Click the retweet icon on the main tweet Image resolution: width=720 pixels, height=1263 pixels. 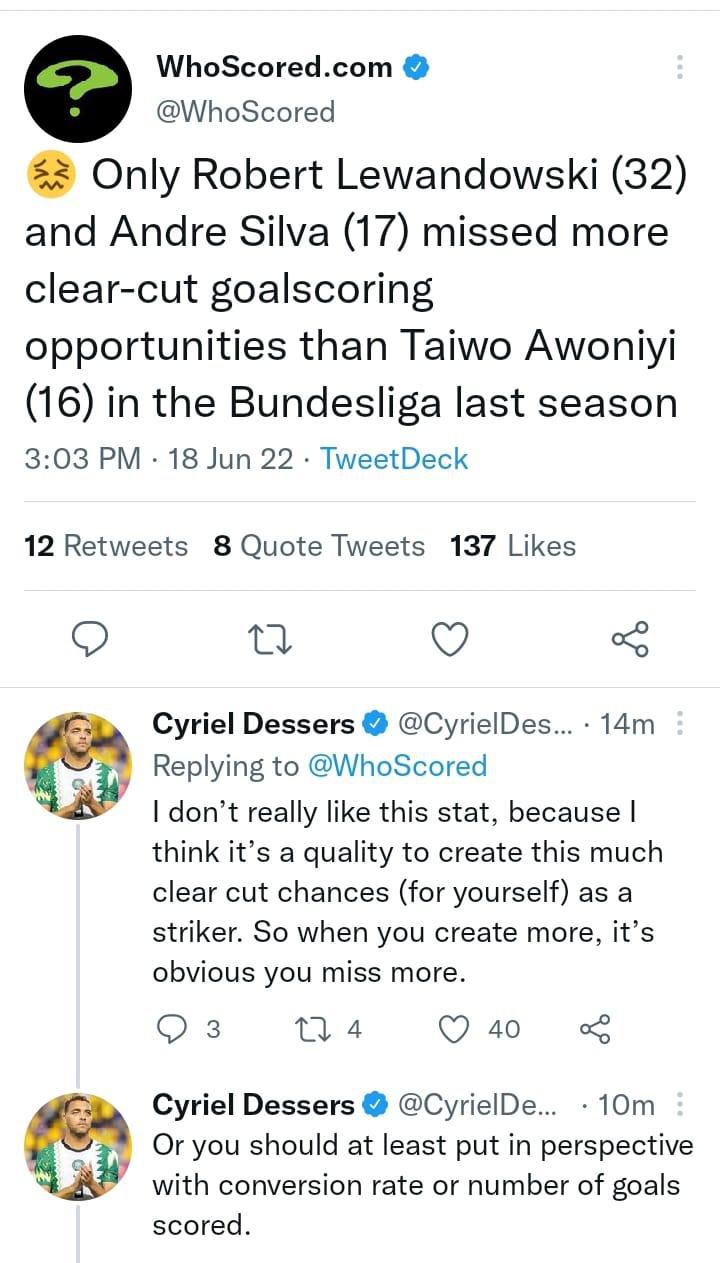tap(268, 638)
